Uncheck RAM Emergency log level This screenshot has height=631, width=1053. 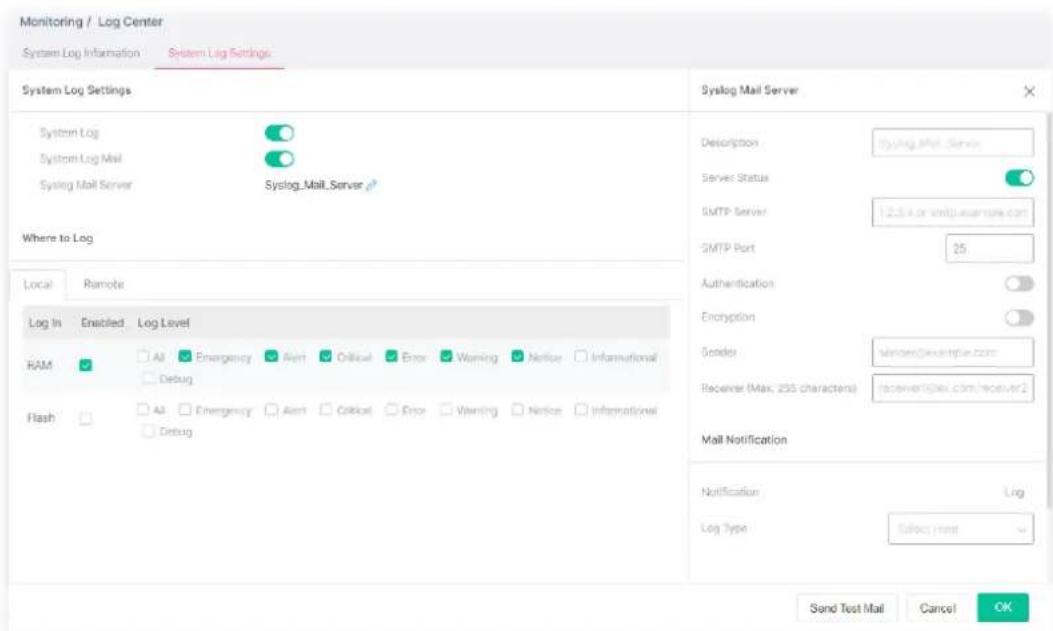[x=185, y=356]
